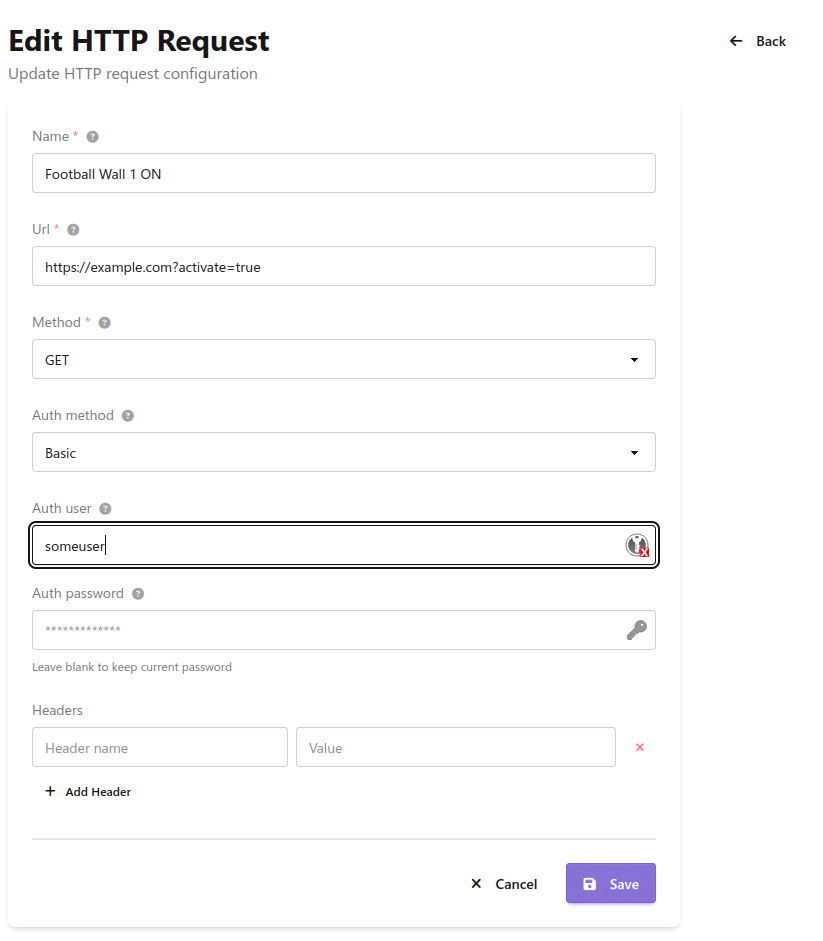Click the Auth method question mark icon
This screenshot has width=823, height=941.
tap(128, 415)
